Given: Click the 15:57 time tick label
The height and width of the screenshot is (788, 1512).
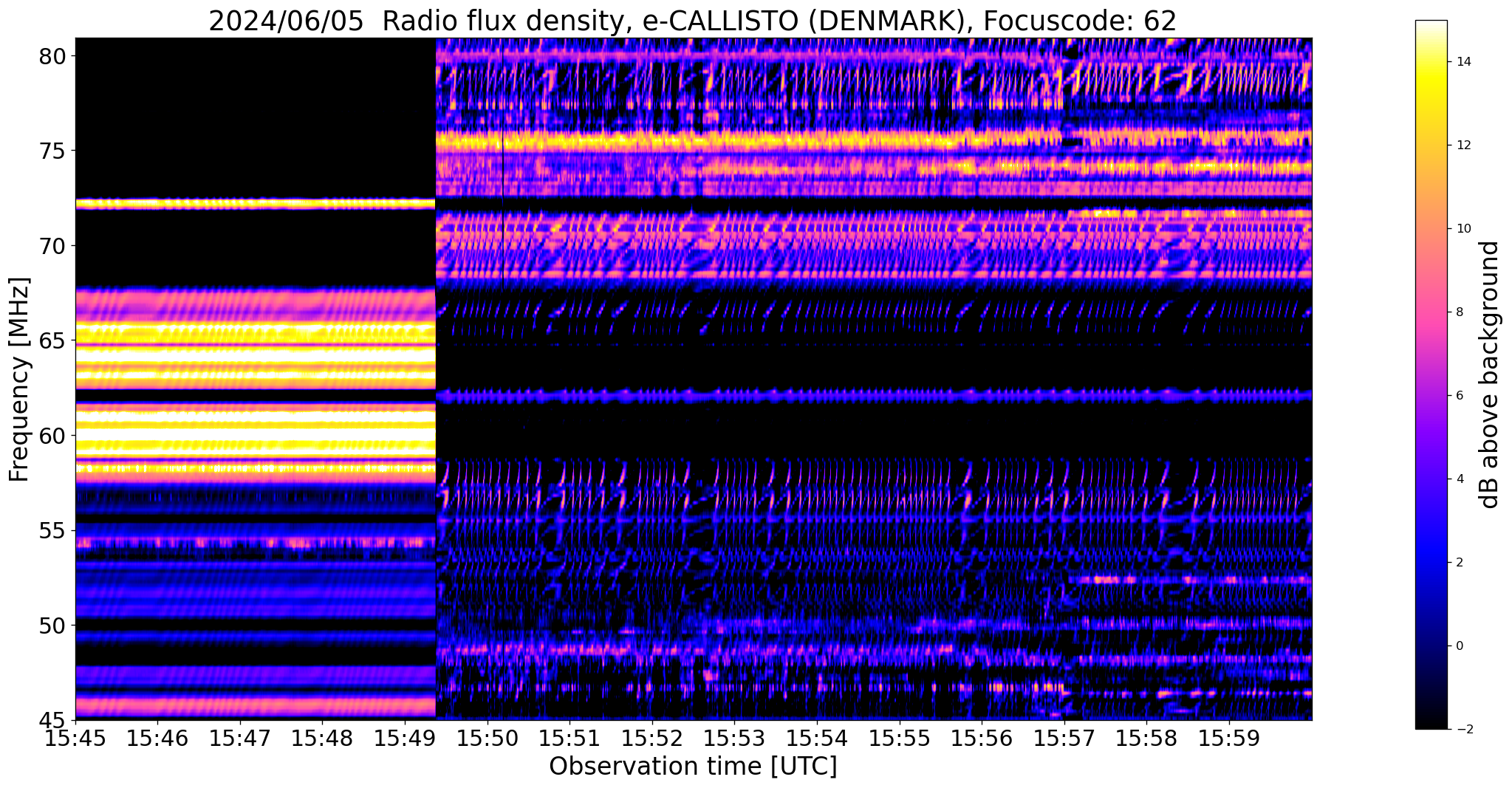Looking at the screenshot, I should point(1064,739).
